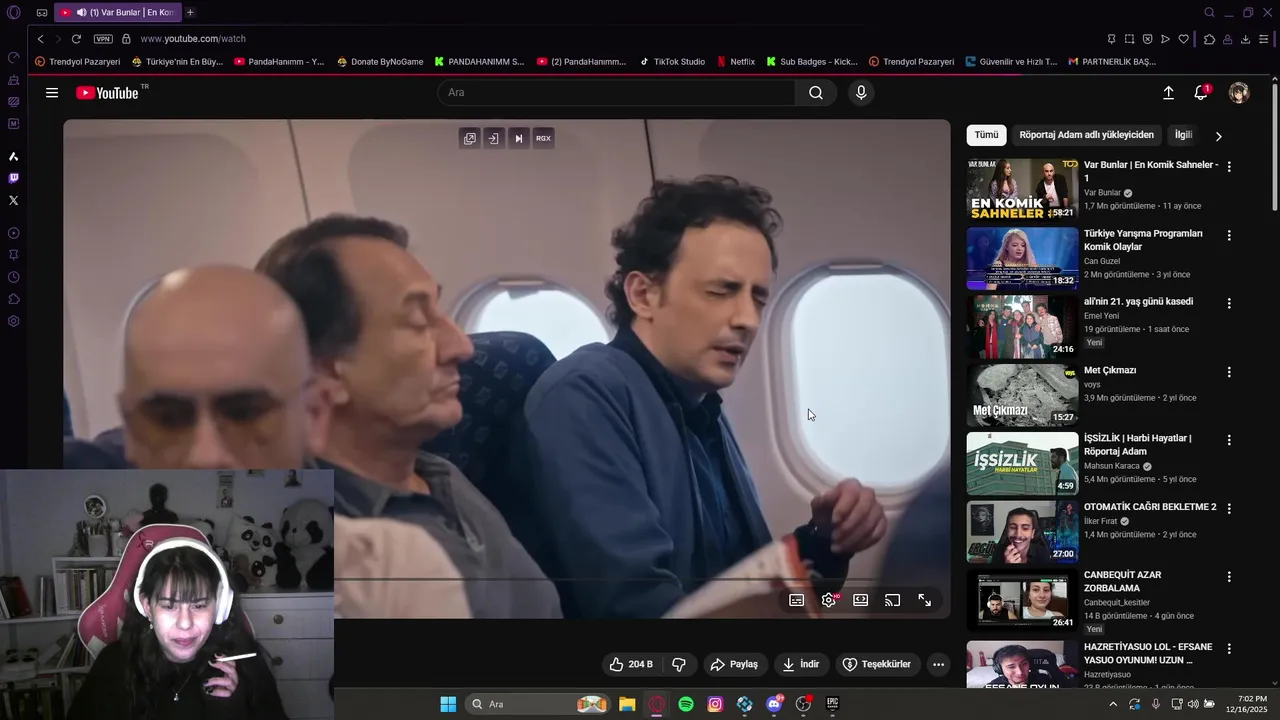This screenshot has height=720, width=1280.
Task: Open the Met Çıkmazı video thumbnail
Action: click(x=1022, y=395)
